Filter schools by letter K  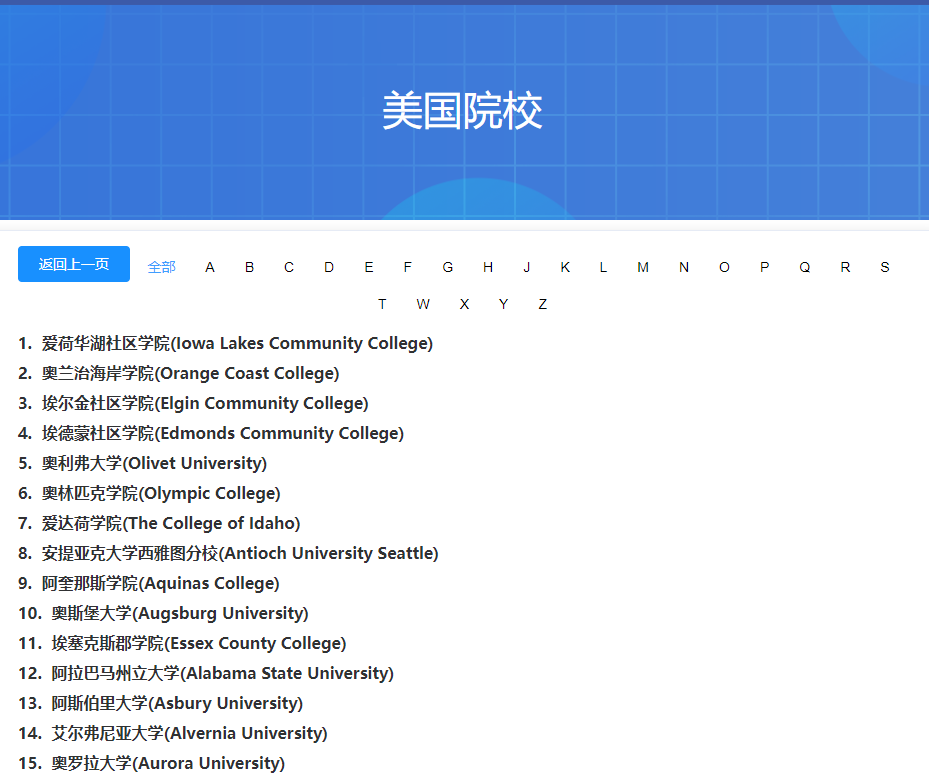pos(565,267)
